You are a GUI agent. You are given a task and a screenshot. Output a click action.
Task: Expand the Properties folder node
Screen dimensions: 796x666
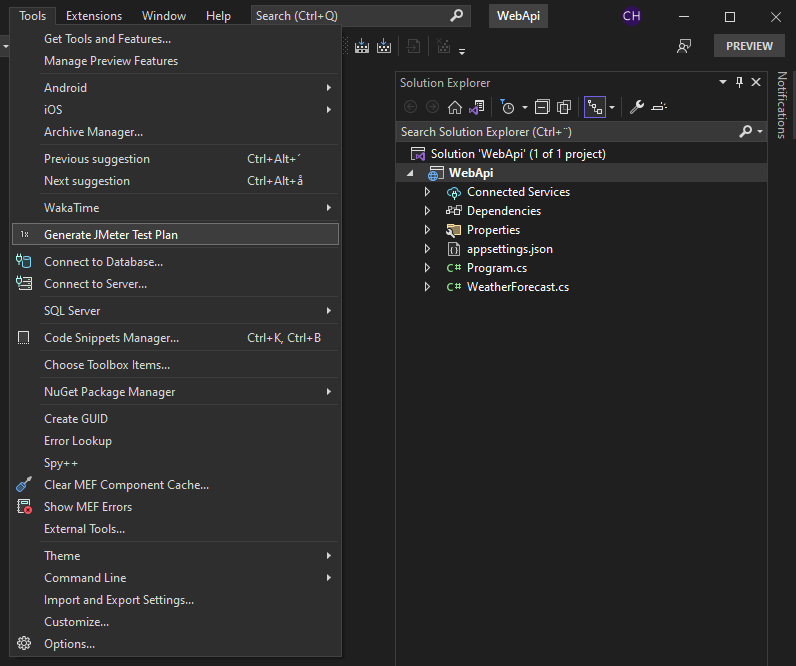(x=427, y=230)
